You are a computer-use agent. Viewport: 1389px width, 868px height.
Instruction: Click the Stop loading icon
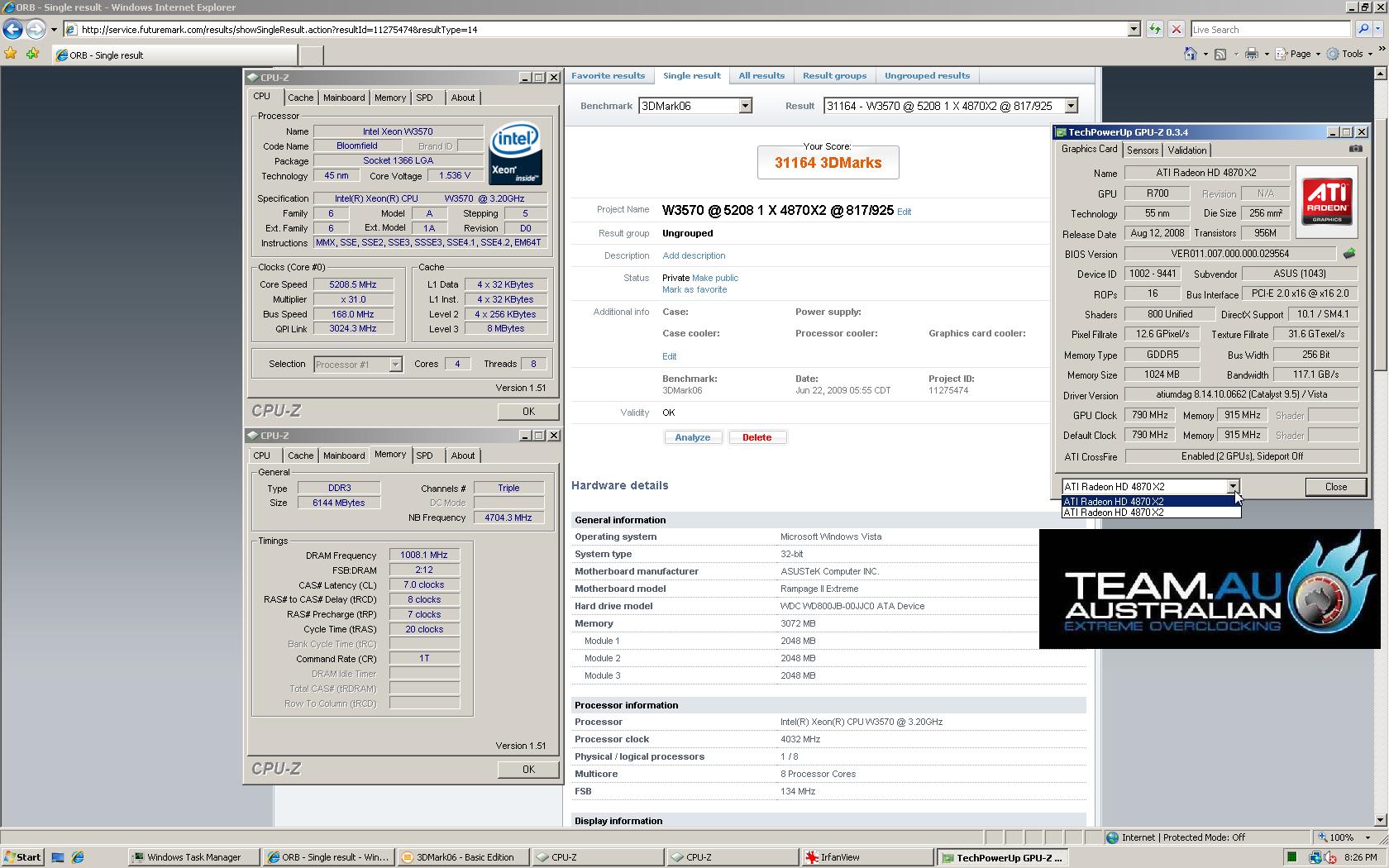pos(1177,29)
